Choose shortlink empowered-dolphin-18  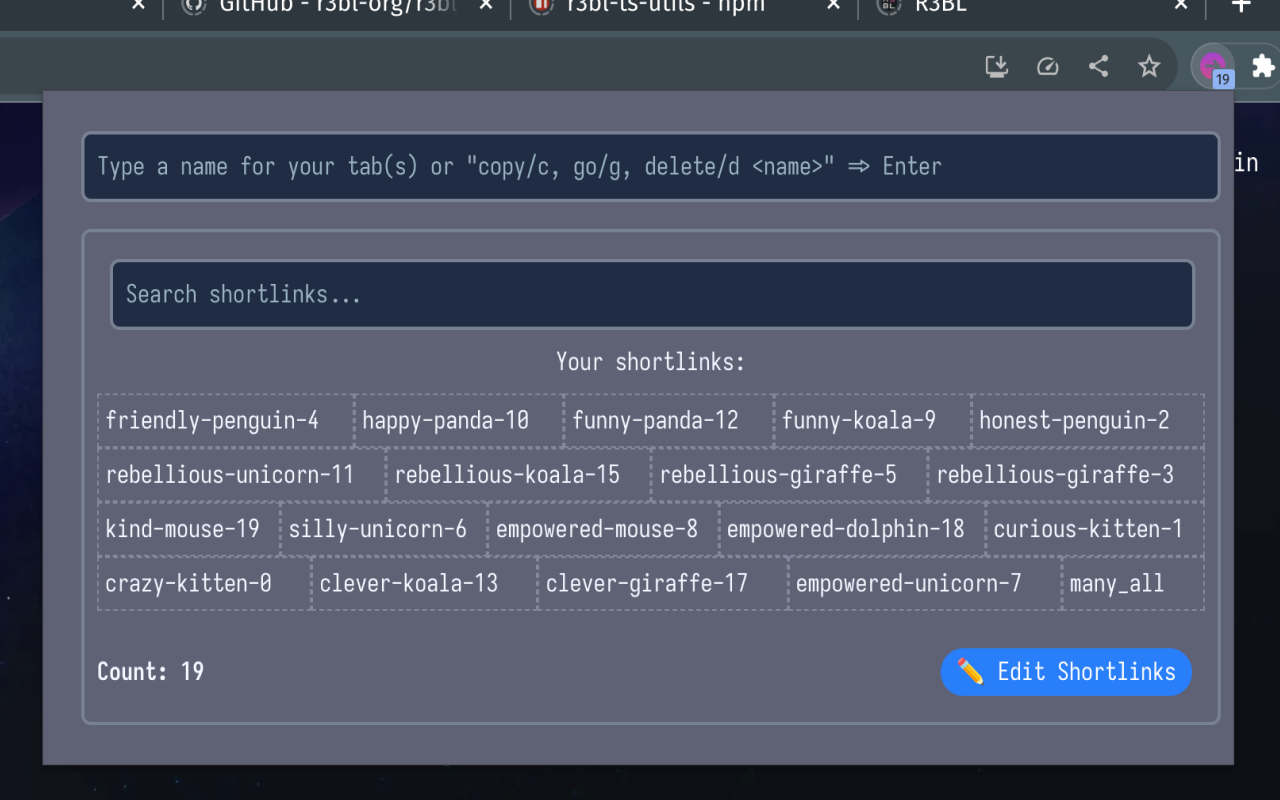coord(852,528)
